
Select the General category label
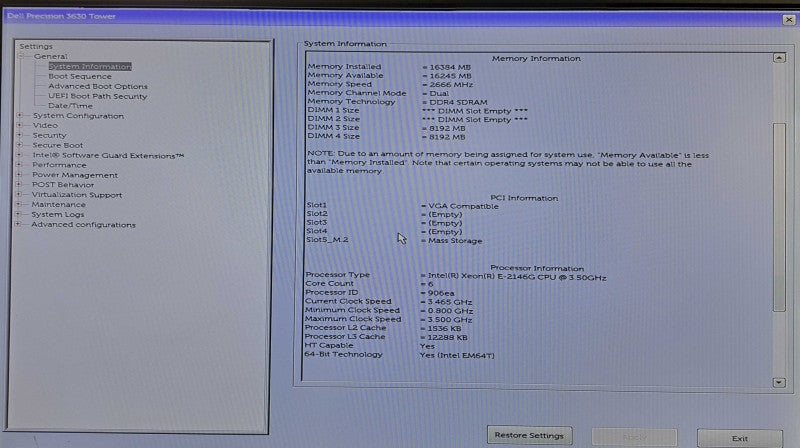pyautogui.click(x=51, y=56)
